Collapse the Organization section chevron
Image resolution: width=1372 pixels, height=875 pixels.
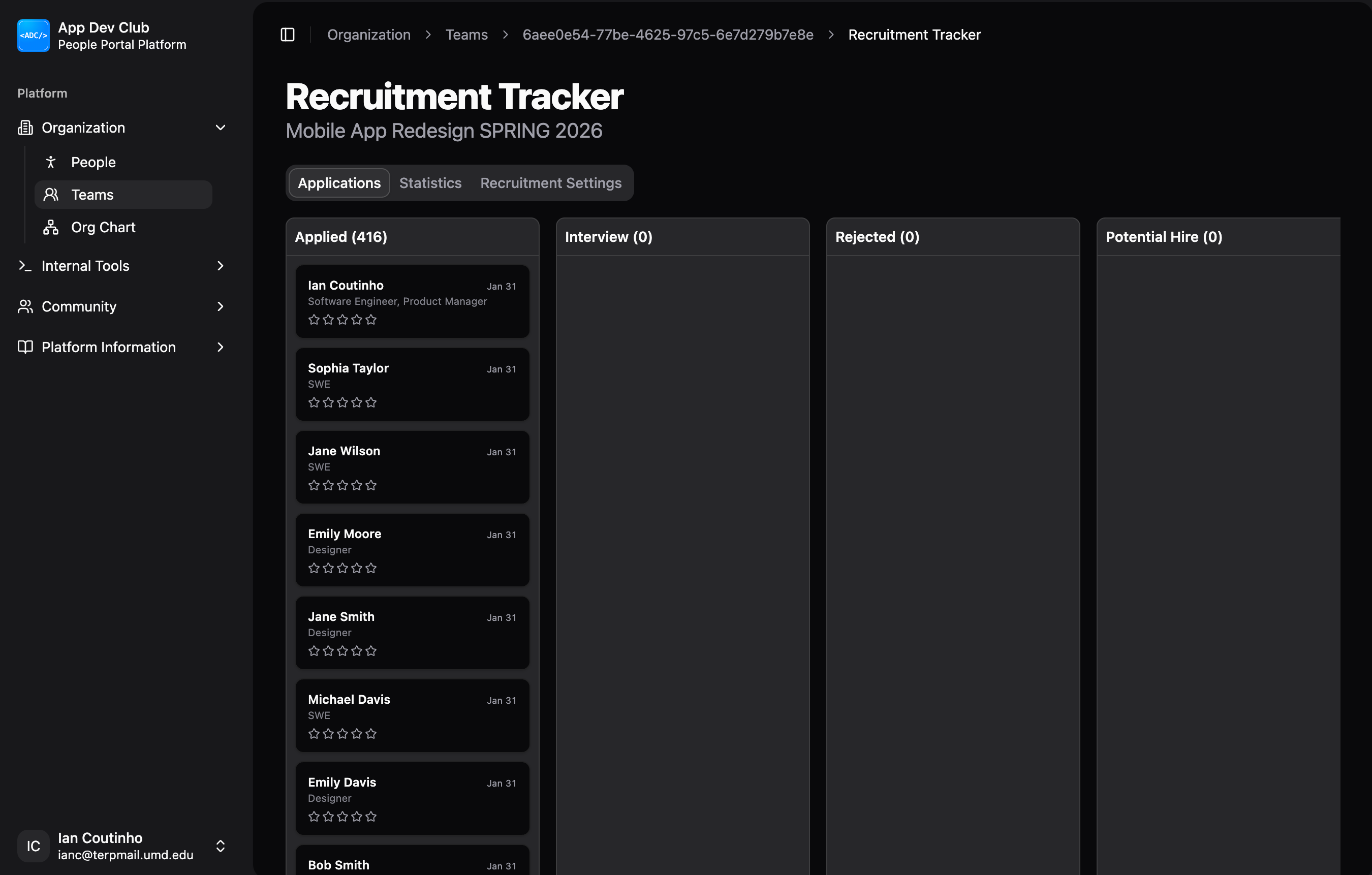click(x=221, y=128)
